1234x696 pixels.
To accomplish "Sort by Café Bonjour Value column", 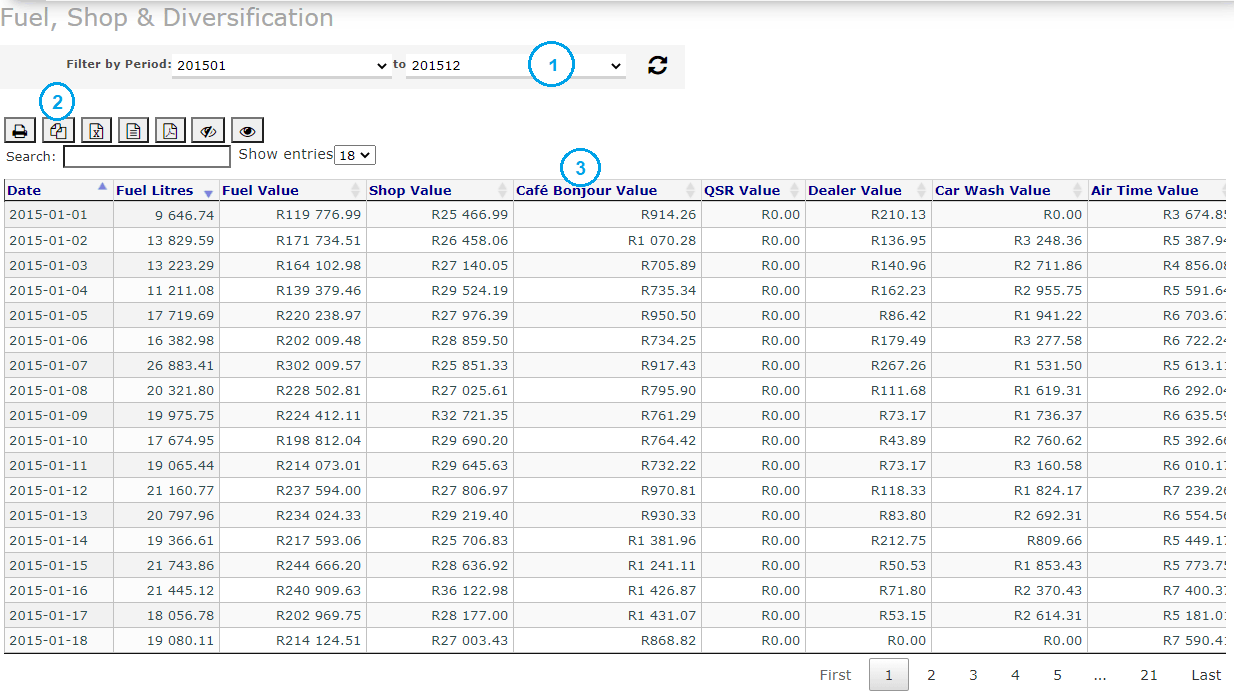I will pyautogui.click(x=586, y=190).
